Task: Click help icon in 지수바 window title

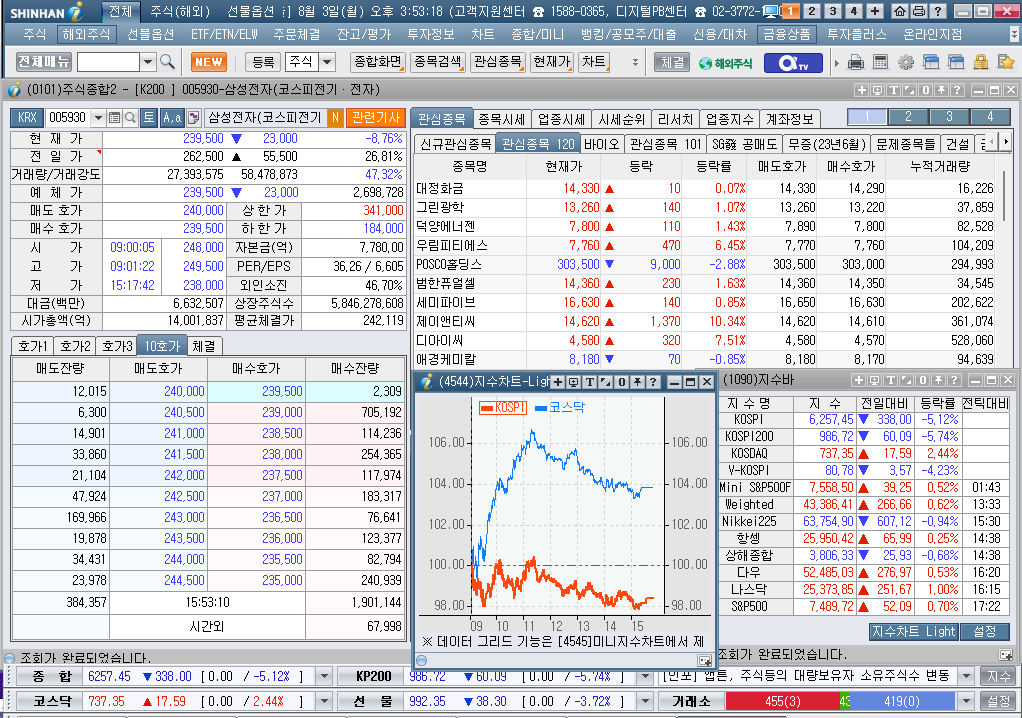Action: coord(954,380)
